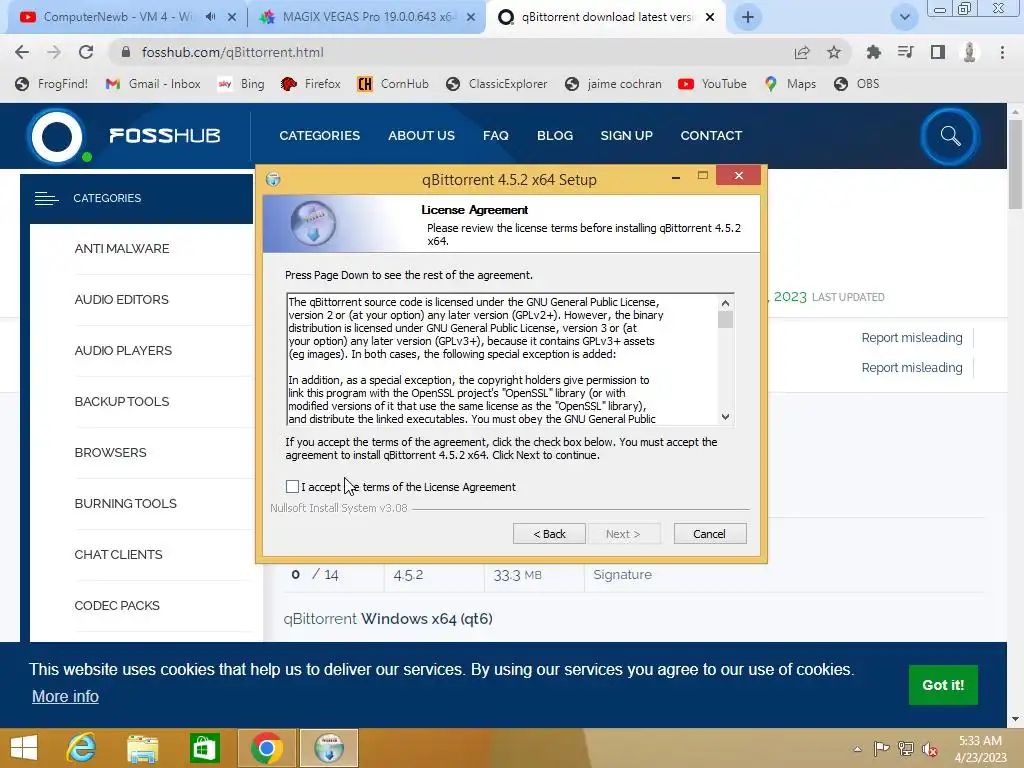This screenshot has height=768, width=1024.
Task: Open AUDIO PLAYERS category
Action: pos(123,351)
